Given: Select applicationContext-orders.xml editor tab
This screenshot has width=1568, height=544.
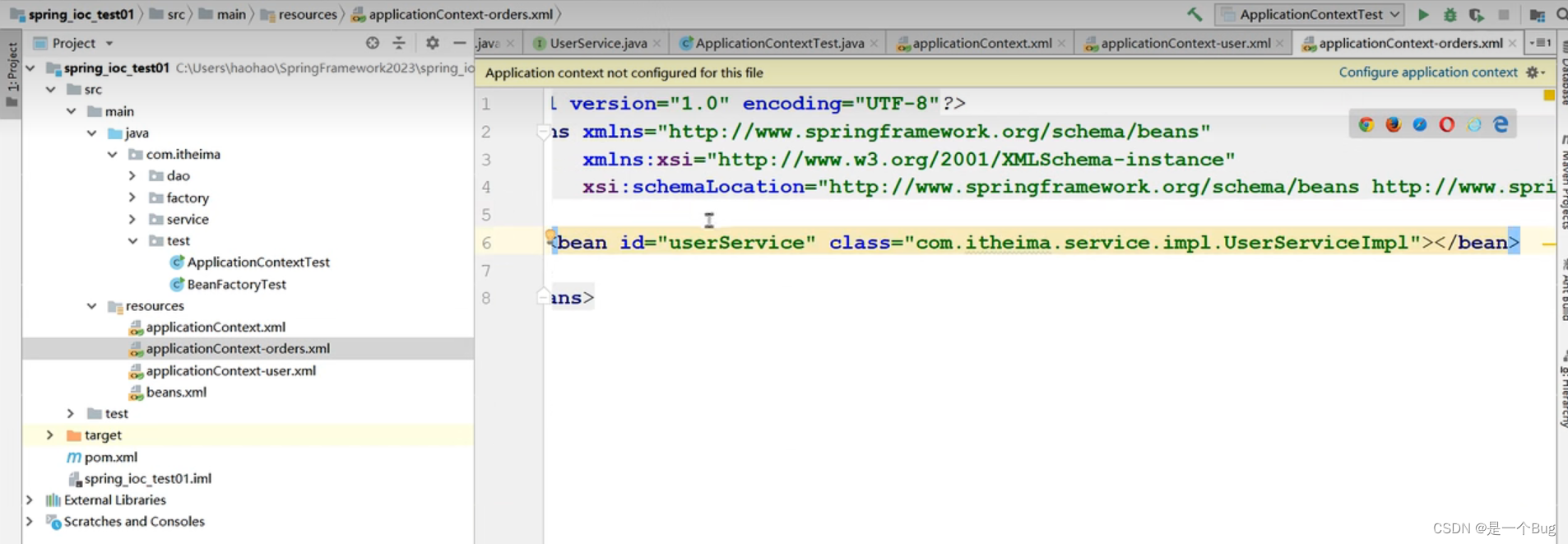Looking at the screenshot, I should [x=1410, y=43].
